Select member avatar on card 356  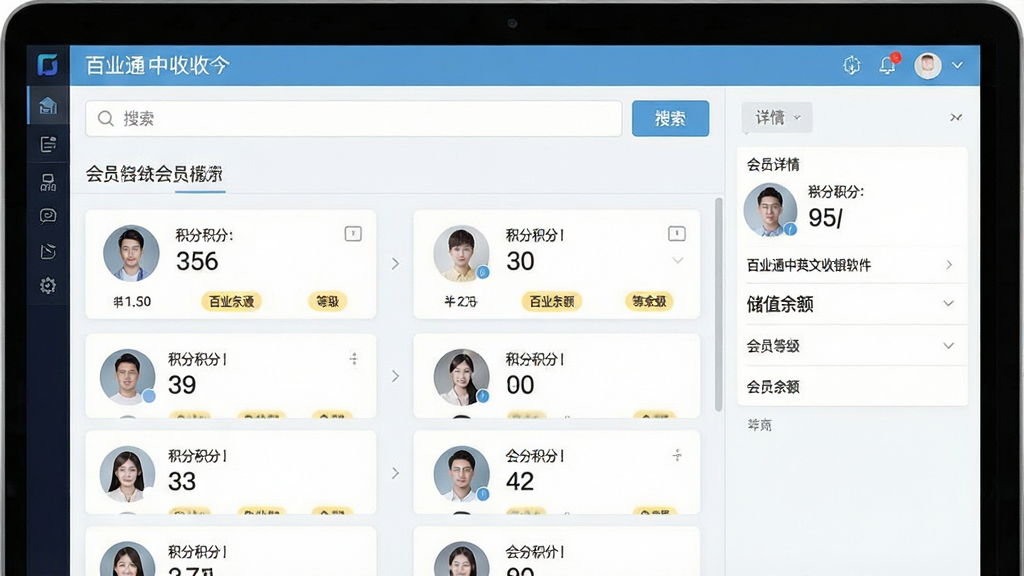click(131, 253)
